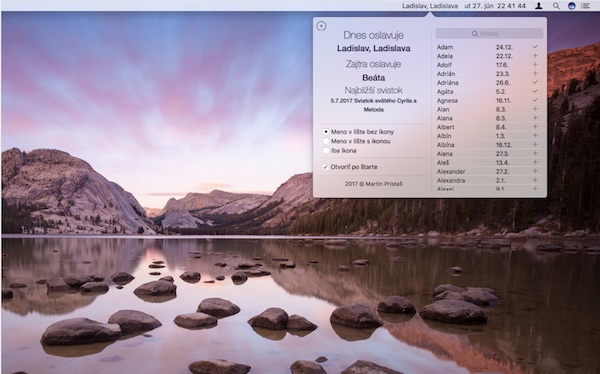600x374 pixels.
Task: Choose the 'Iba ikona' radio option
Action: [x=326, y=150]
